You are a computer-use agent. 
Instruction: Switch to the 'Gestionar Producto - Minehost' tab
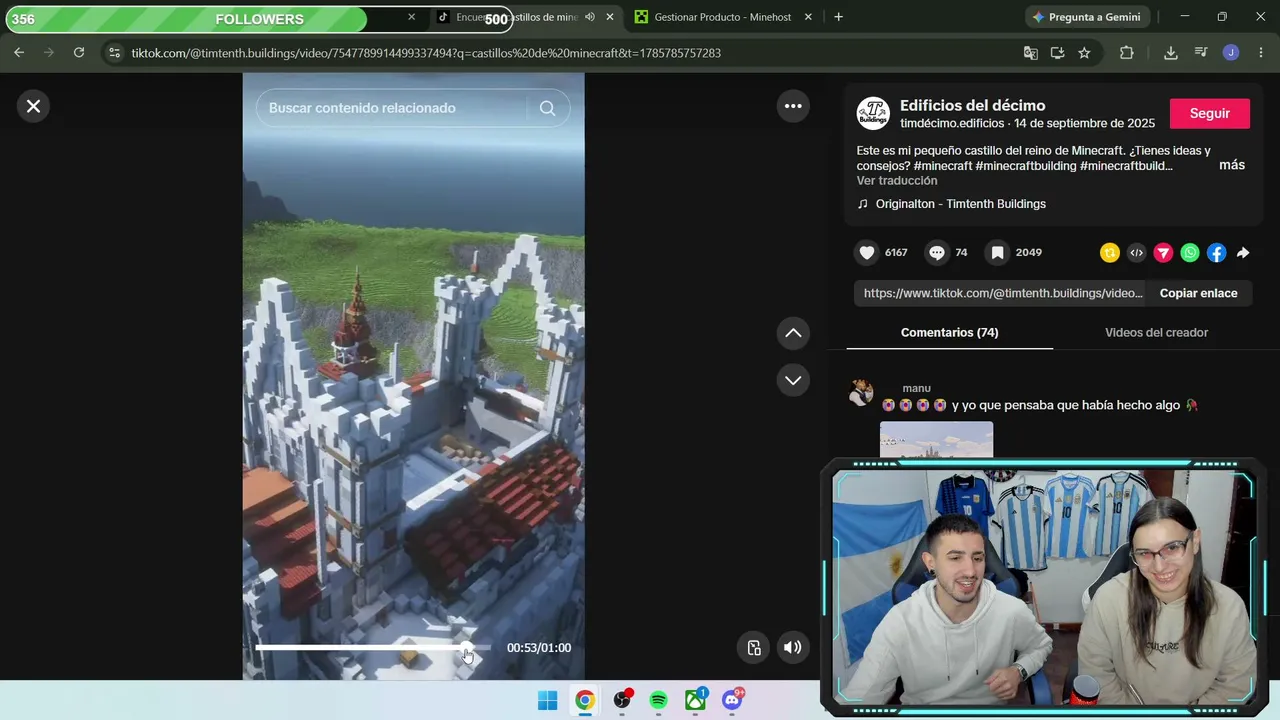(x=722, y=17)
